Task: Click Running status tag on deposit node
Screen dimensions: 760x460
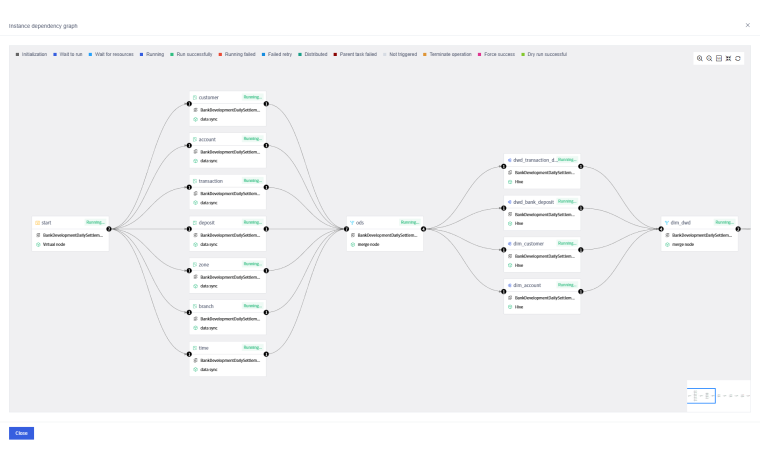Action: click(x=252, y=222)
